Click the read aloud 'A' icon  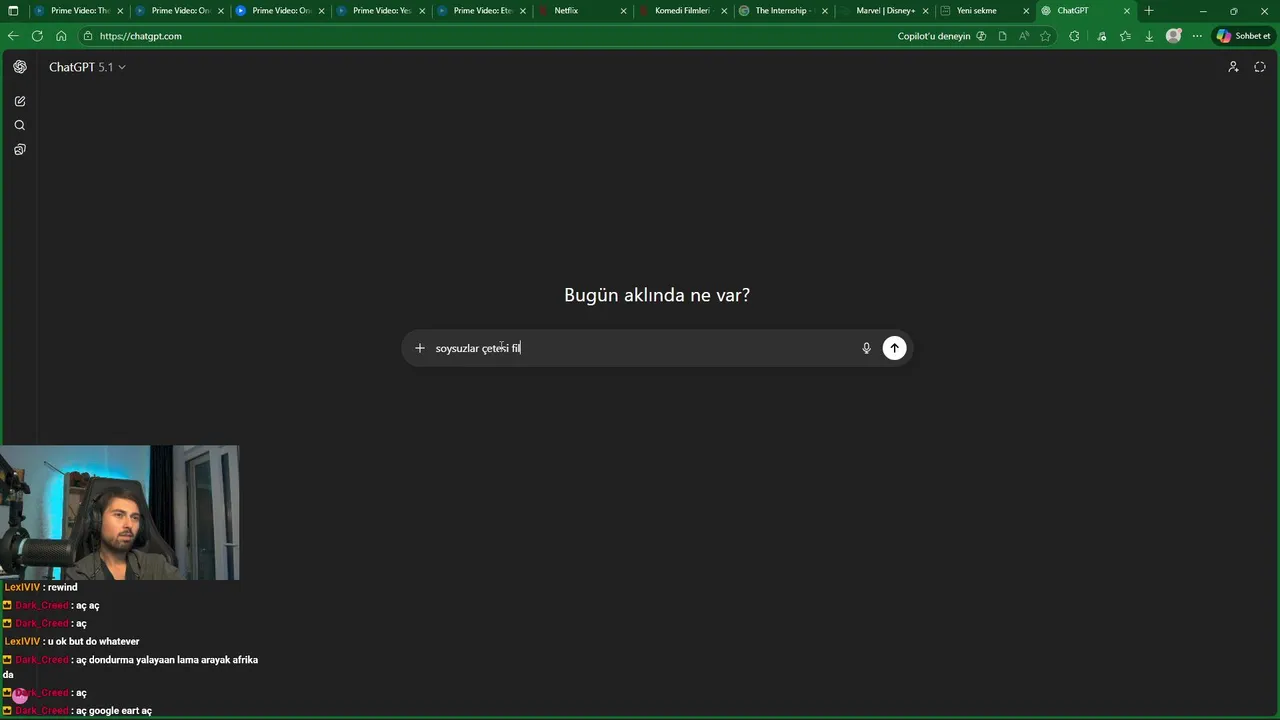(x=1024, y=36)
